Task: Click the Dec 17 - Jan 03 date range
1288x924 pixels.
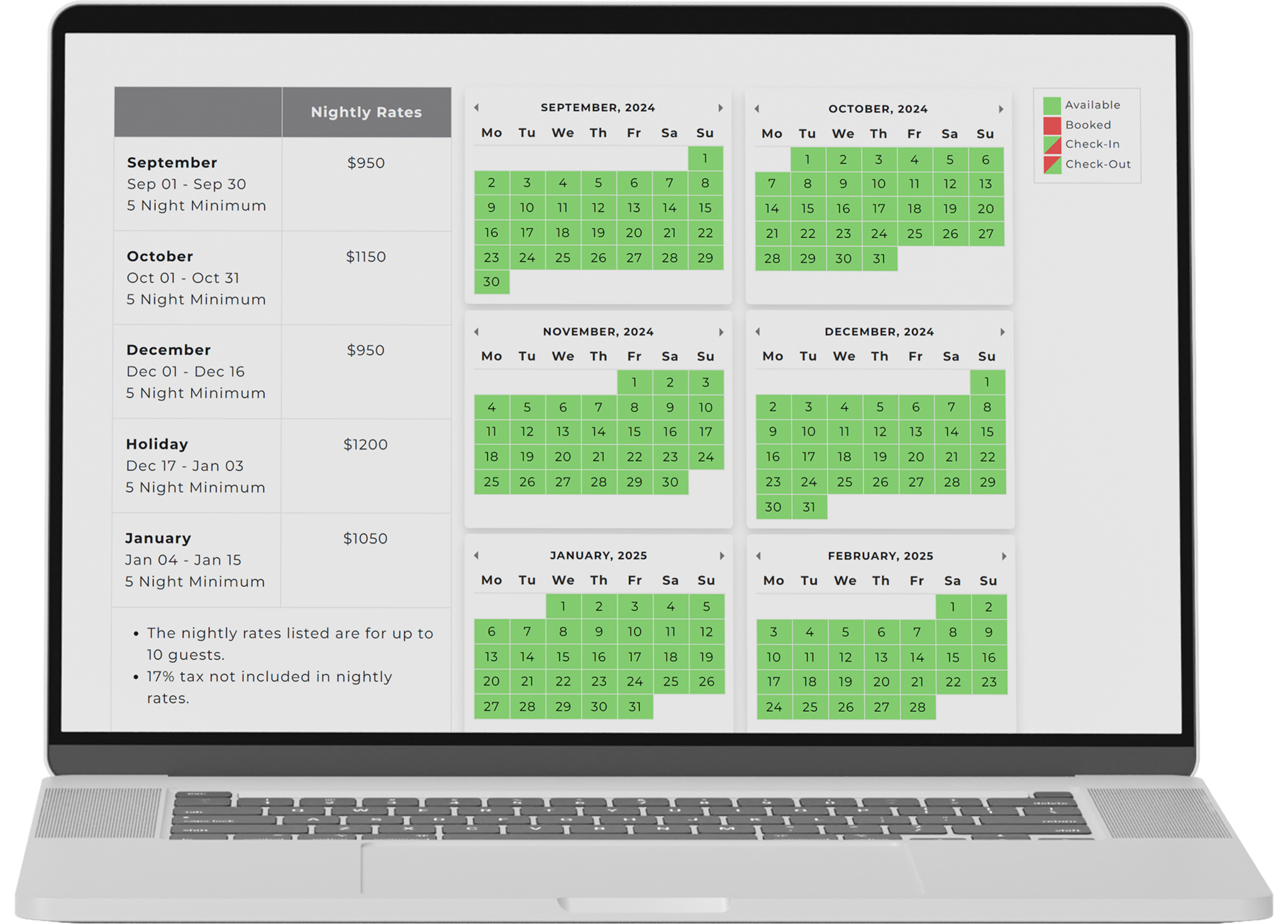Action: coord(185,466)
